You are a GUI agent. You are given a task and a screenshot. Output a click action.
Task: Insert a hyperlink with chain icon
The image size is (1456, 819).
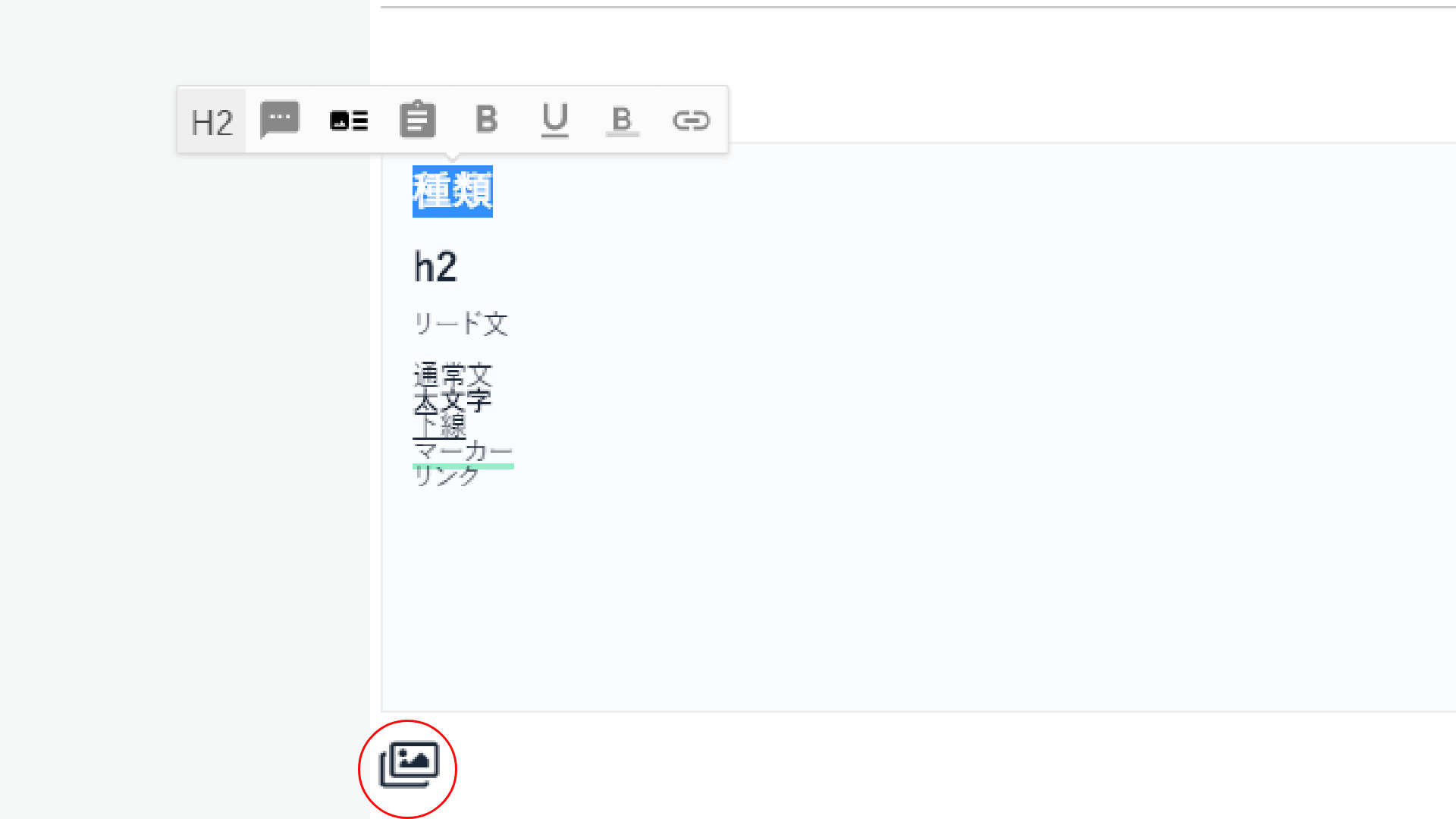691,120
